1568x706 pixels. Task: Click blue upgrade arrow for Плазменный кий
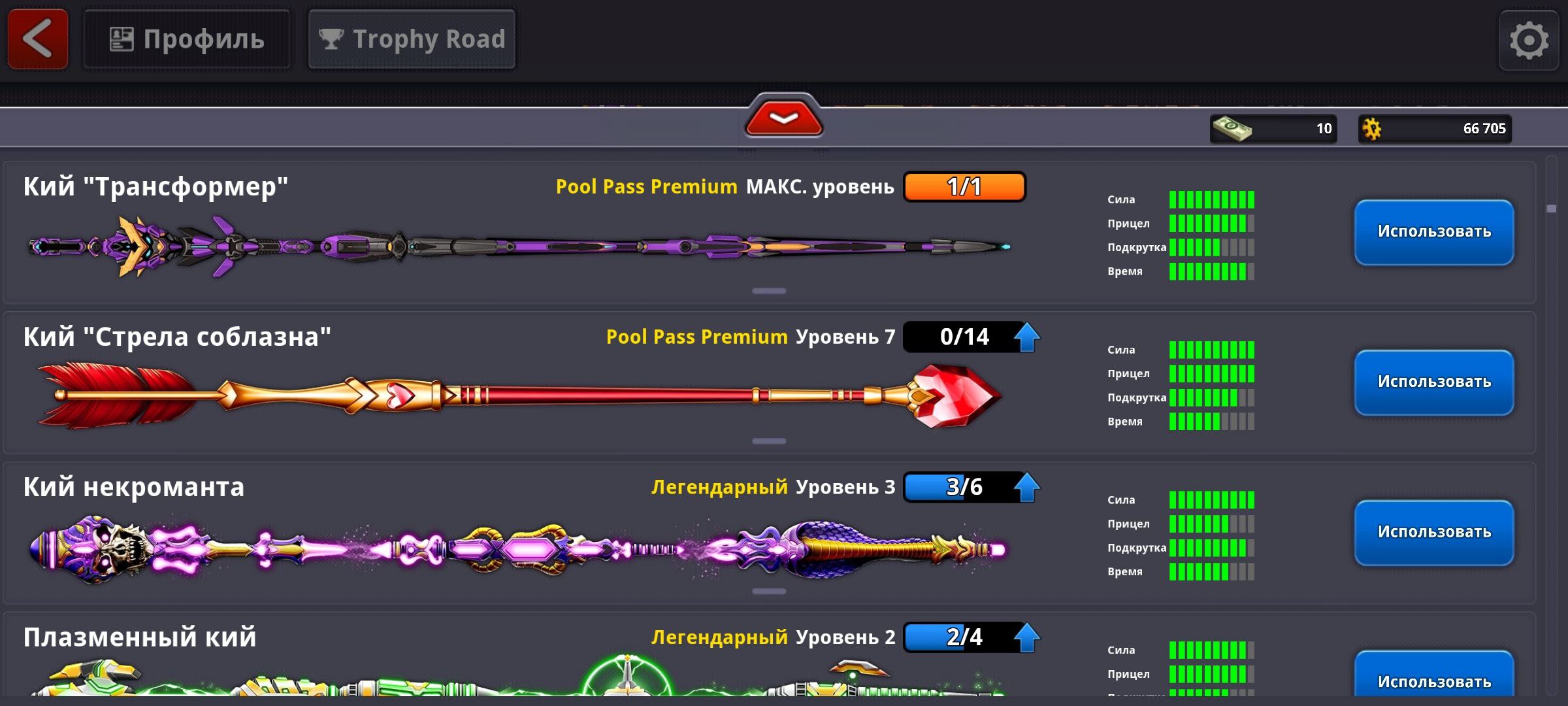click(x=1027, y=637)
